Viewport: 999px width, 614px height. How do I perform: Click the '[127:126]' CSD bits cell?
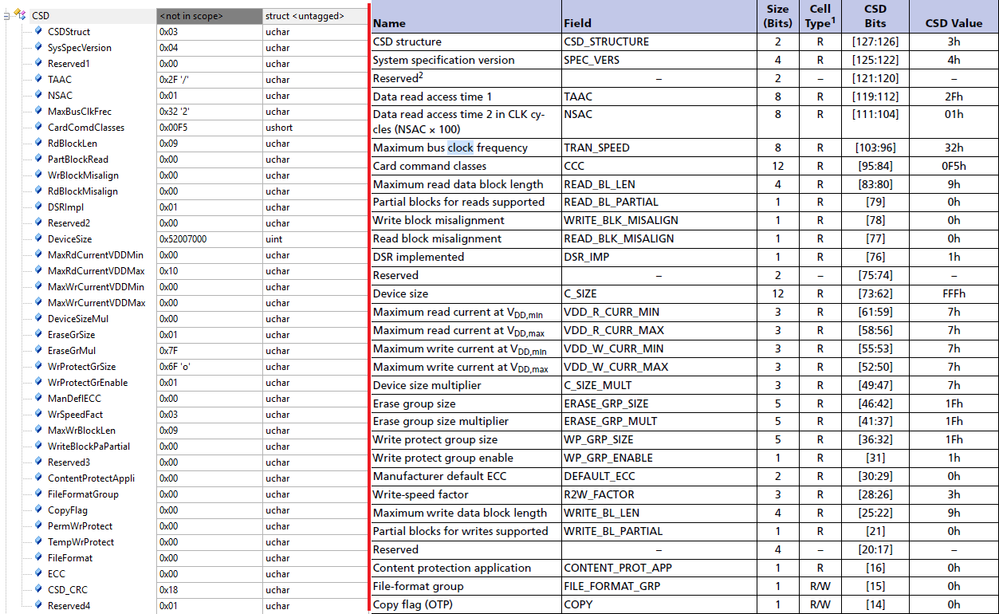[875, 41]
